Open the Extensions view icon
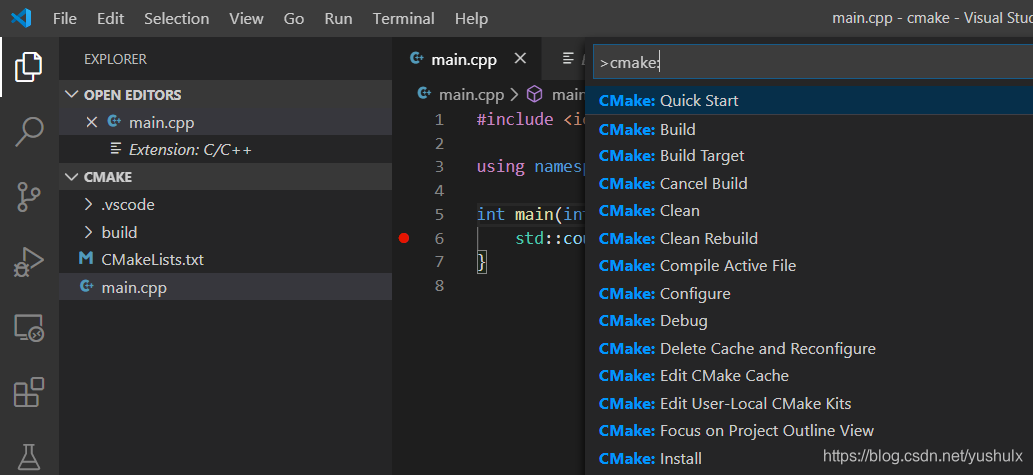The height and width of the screenshot is (475, 1033). [x=28, y=392]
